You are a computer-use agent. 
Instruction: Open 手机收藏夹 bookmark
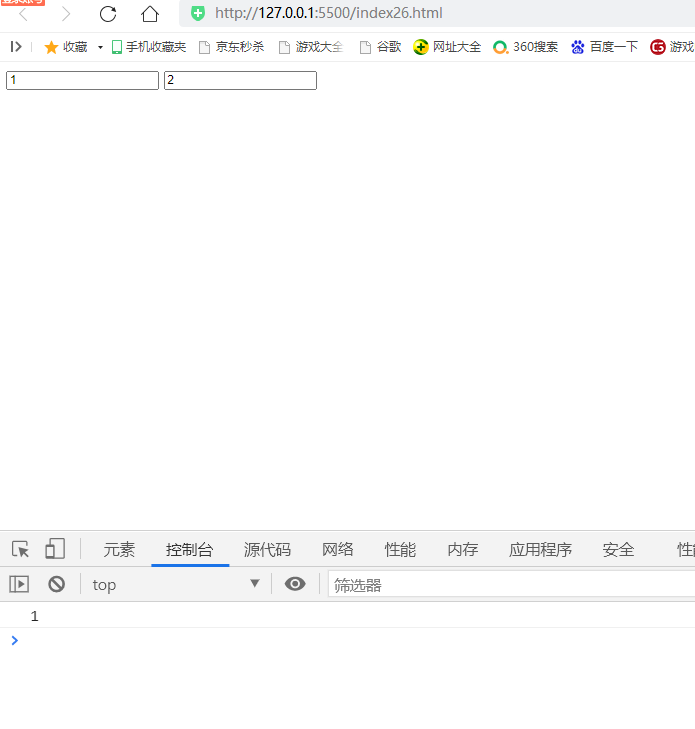[149, 47]
